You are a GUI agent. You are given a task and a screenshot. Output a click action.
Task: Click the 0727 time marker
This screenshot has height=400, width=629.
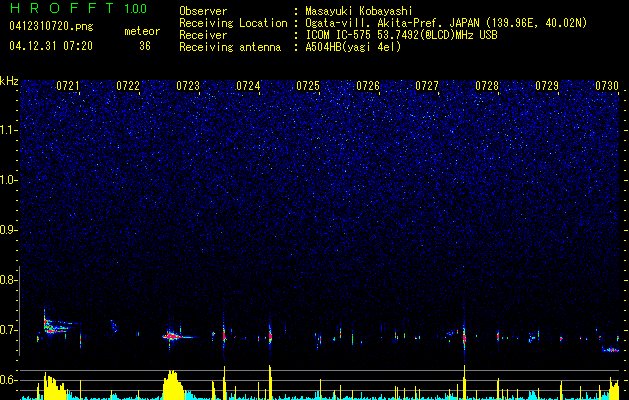point(427,86)
